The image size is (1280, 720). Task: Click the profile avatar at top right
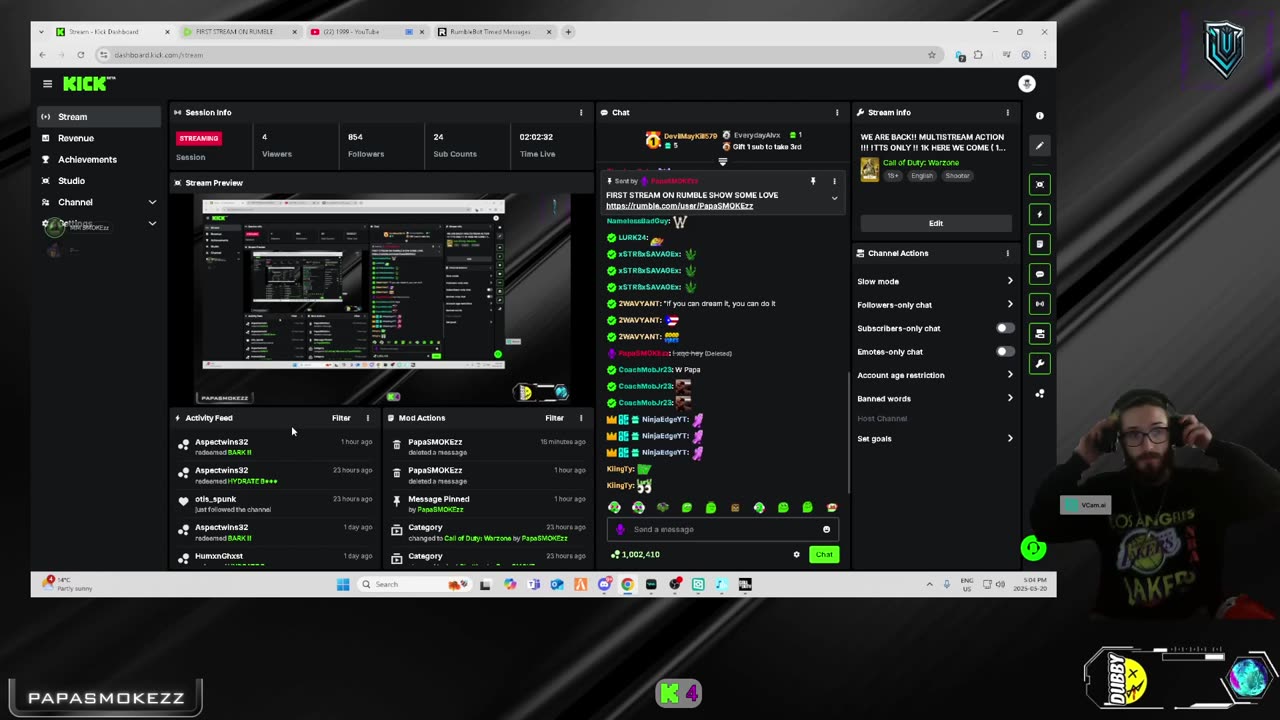1026,84
